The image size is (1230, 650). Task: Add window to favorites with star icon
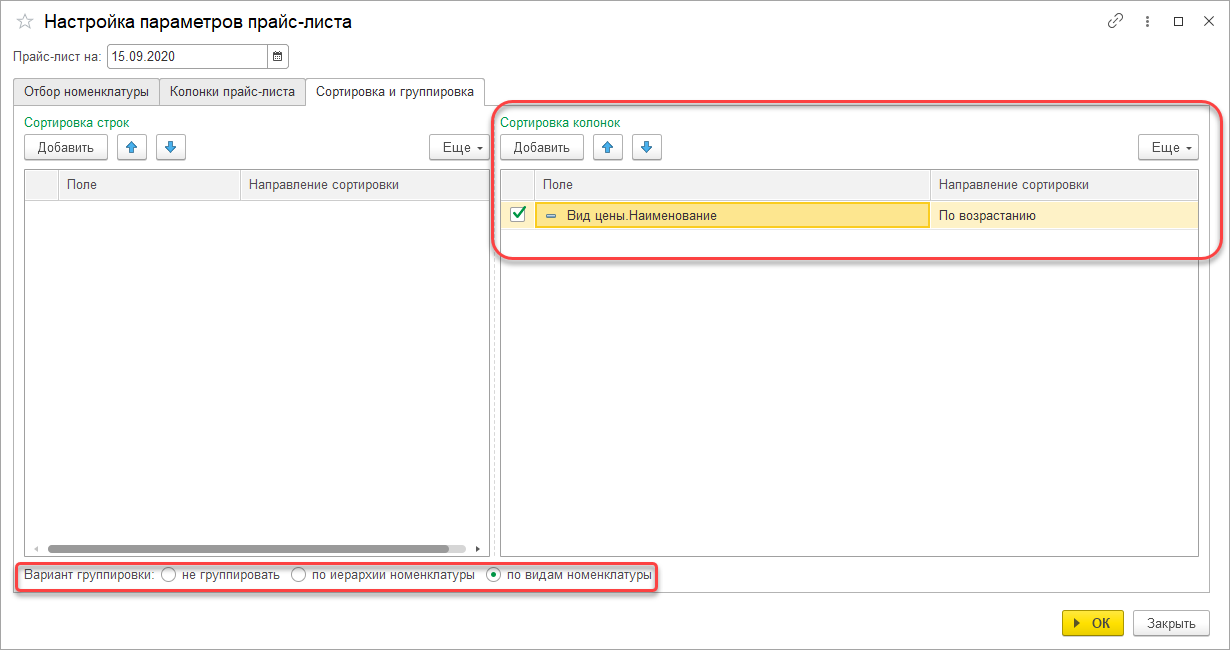25,21
